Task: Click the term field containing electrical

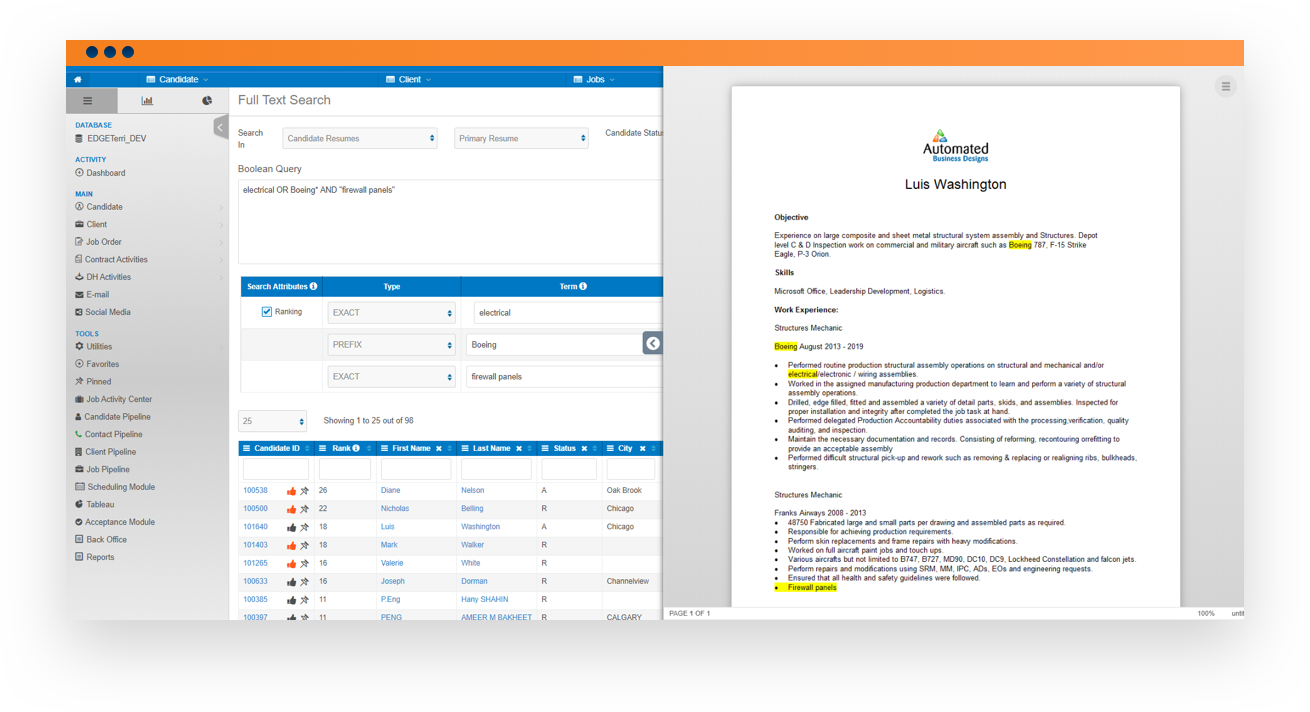Action: click(x=567, y=313)
